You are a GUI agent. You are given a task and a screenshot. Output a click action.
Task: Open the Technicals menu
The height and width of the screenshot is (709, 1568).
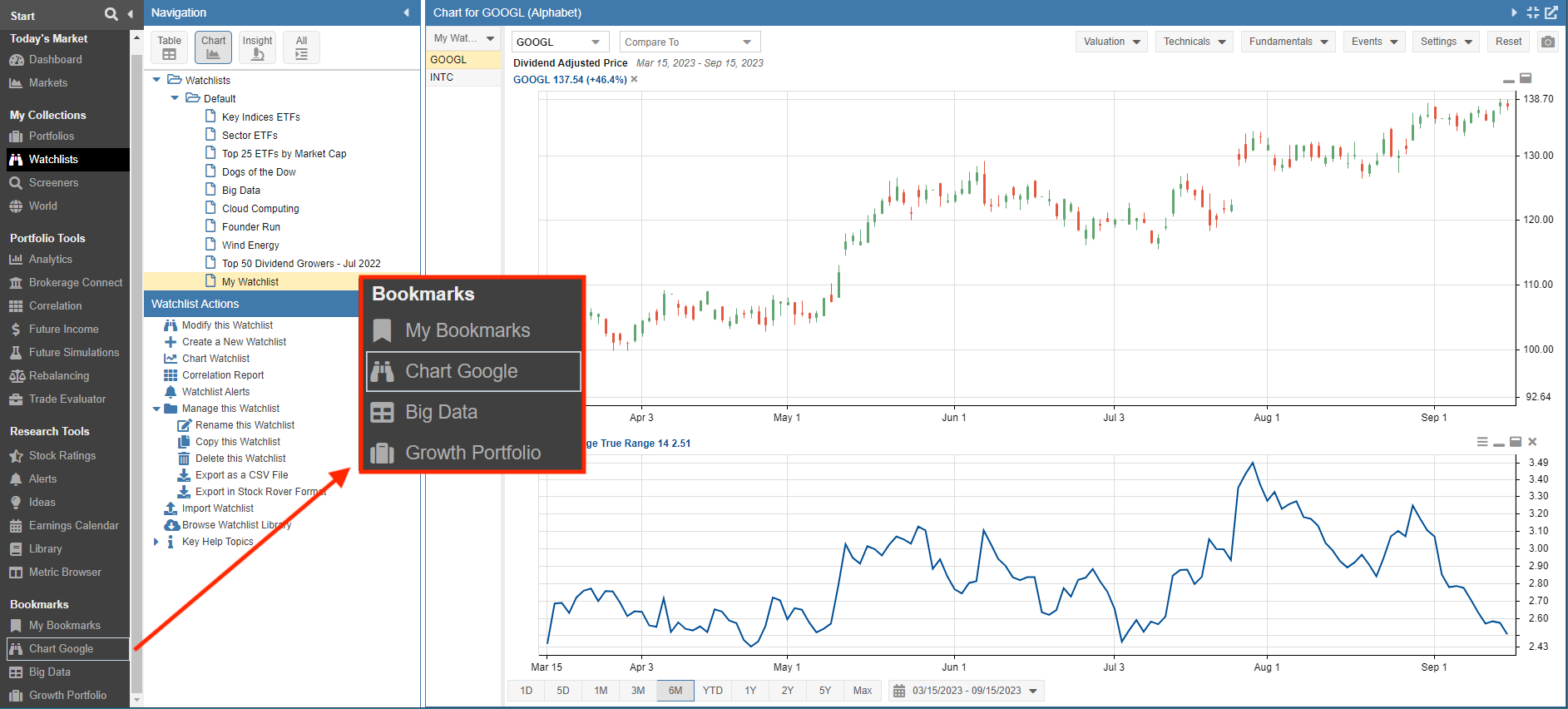coord(1195,42)
